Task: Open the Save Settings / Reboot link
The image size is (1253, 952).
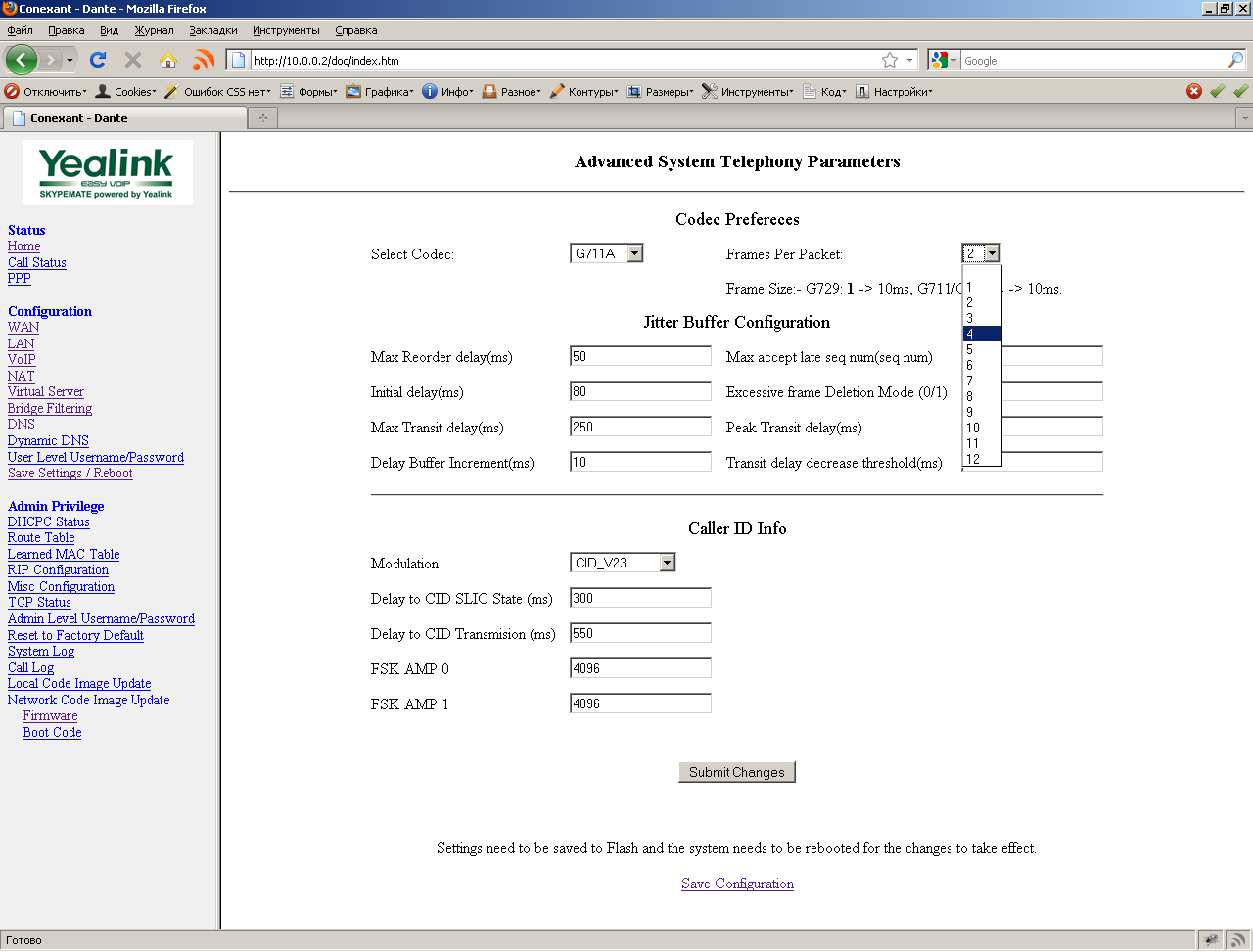Action: [70, 473]
